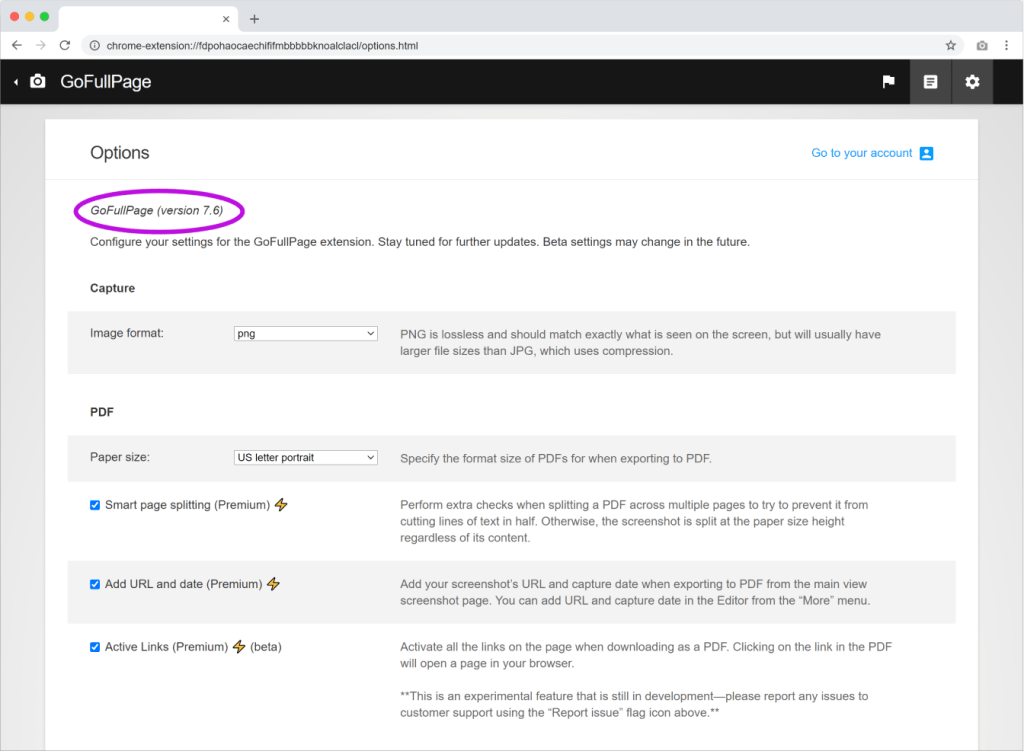Click the browser back arrow
This screenshot has width=1024, height=751.
[17, 45]
